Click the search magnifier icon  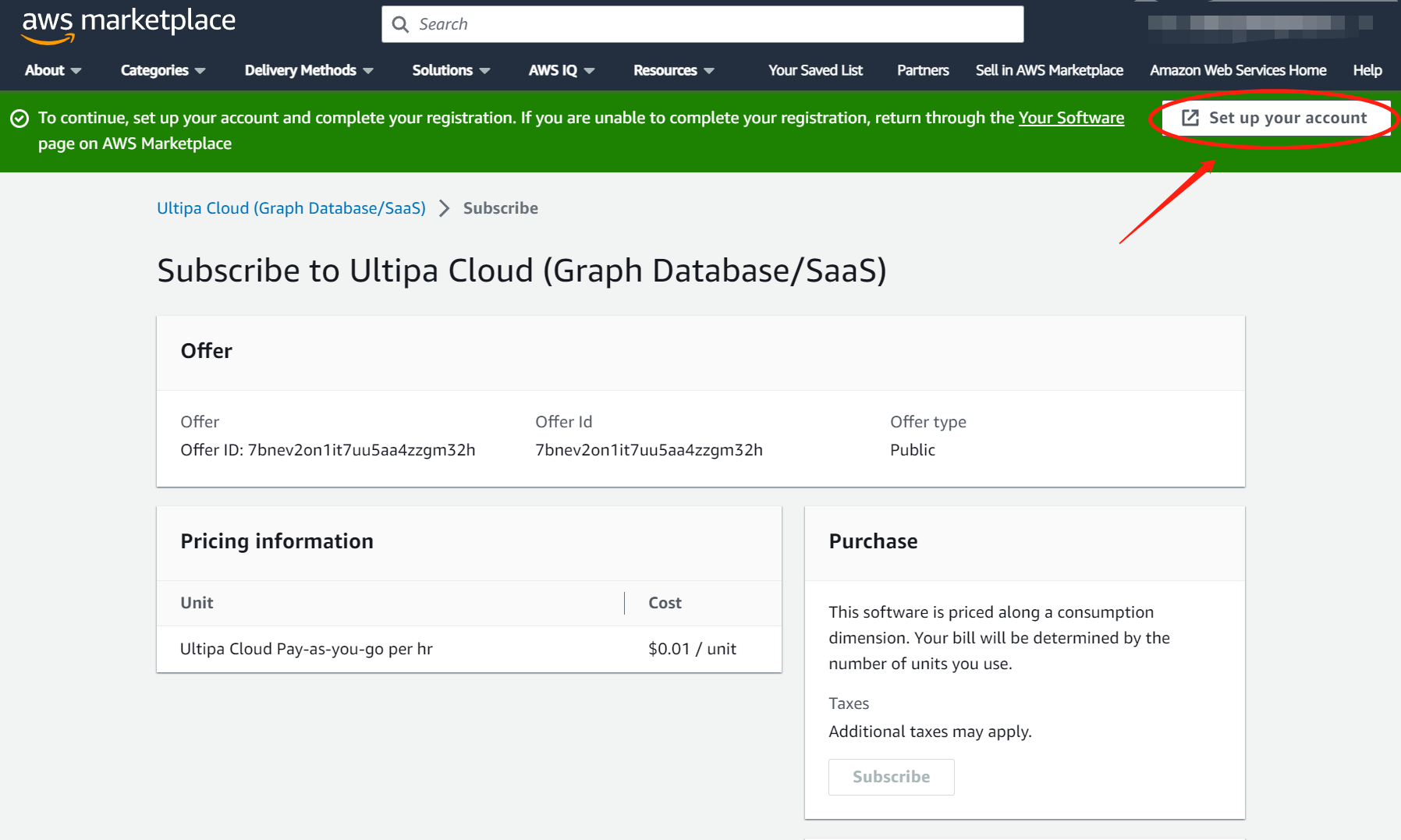coord(400,24)
